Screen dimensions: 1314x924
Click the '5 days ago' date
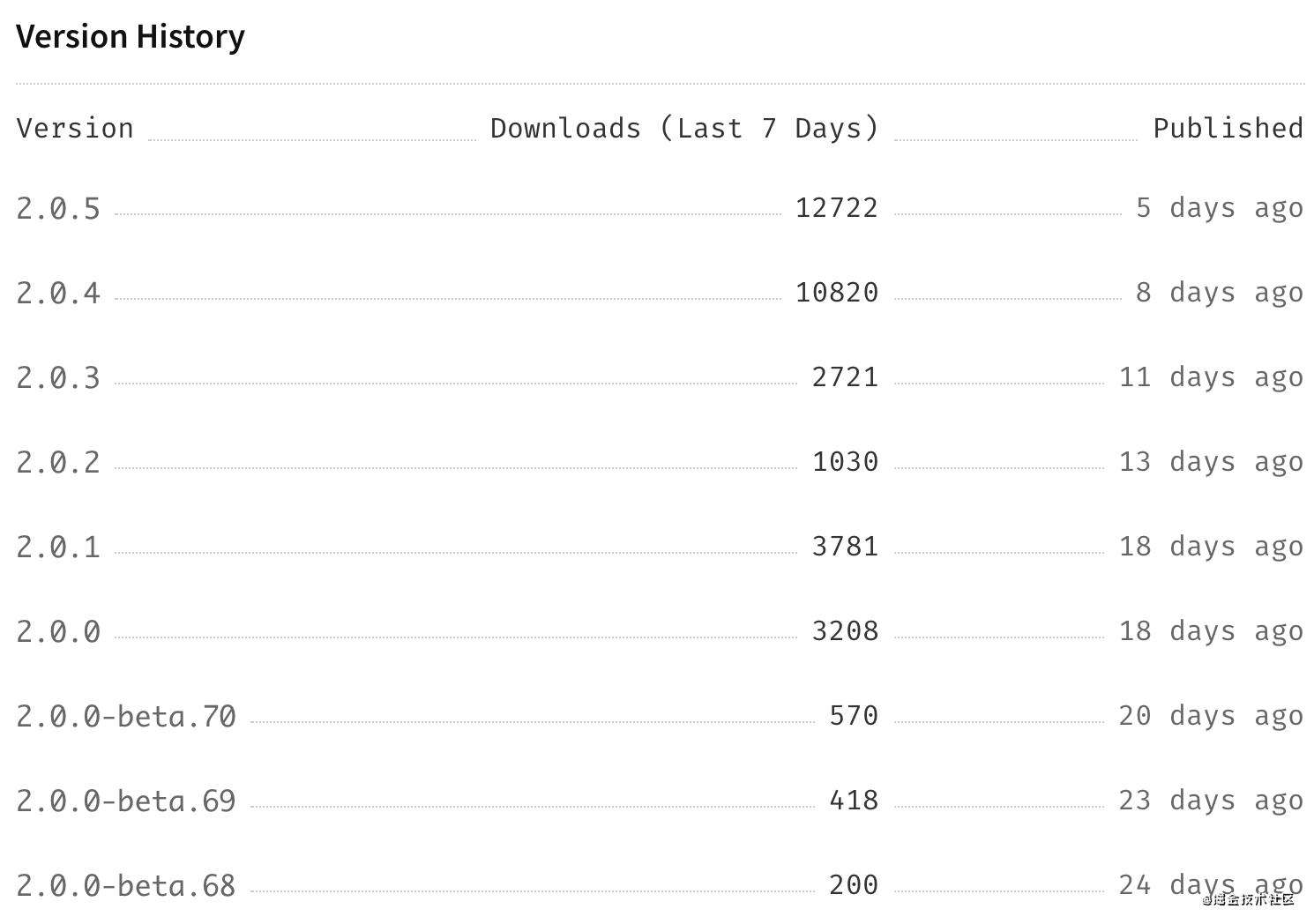click(1220, 209)
